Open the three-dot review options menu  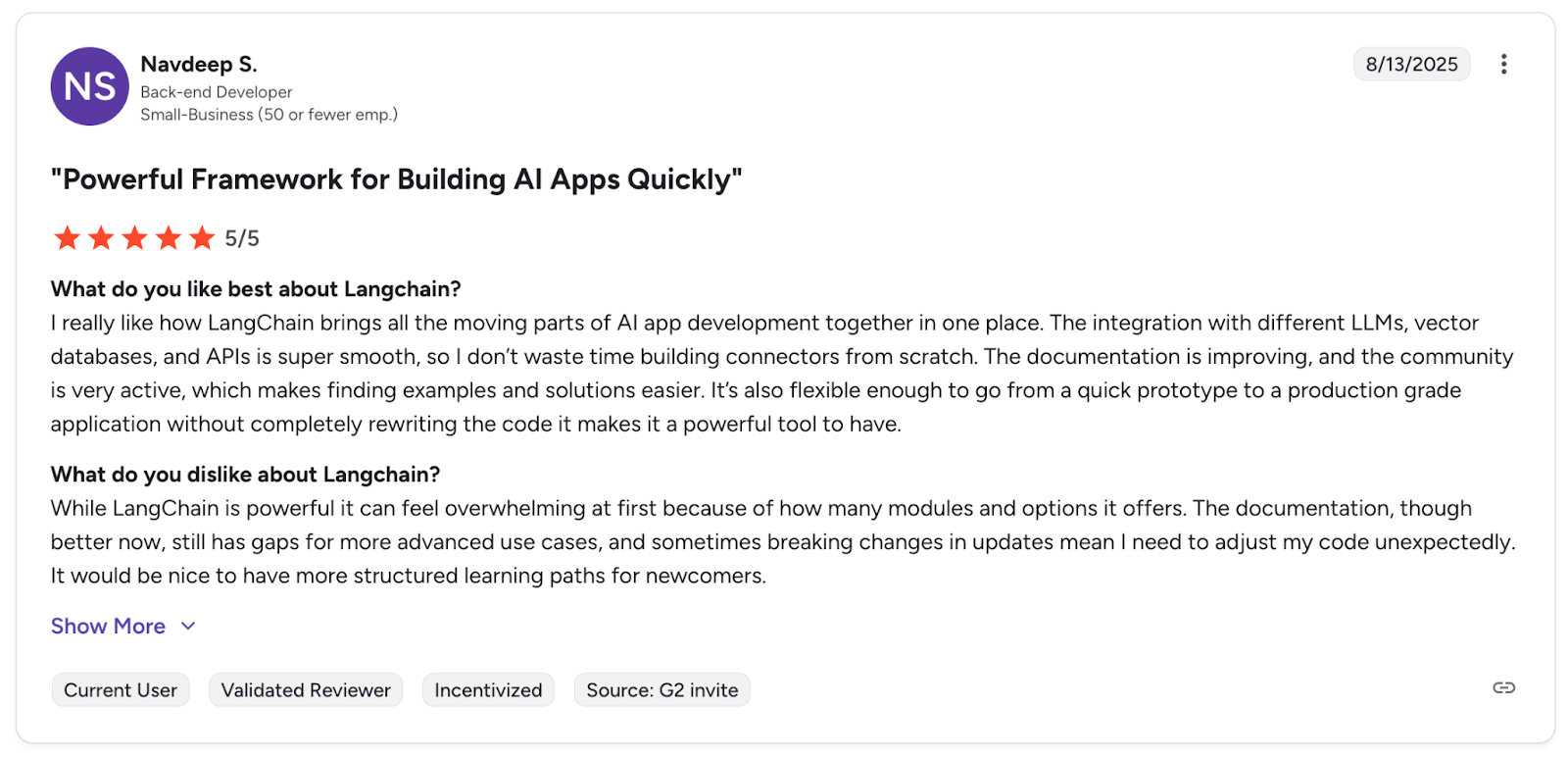tap(1503, 65)
